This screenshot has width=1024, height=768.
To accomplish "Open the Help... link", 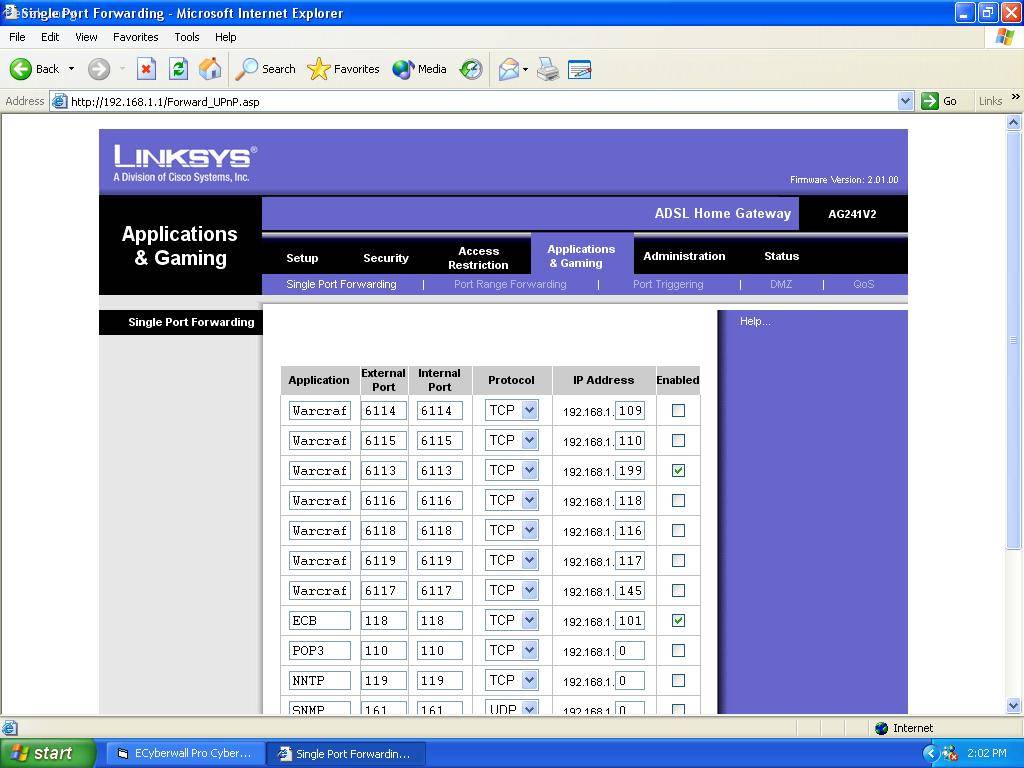I will click(x=755, y=321).
